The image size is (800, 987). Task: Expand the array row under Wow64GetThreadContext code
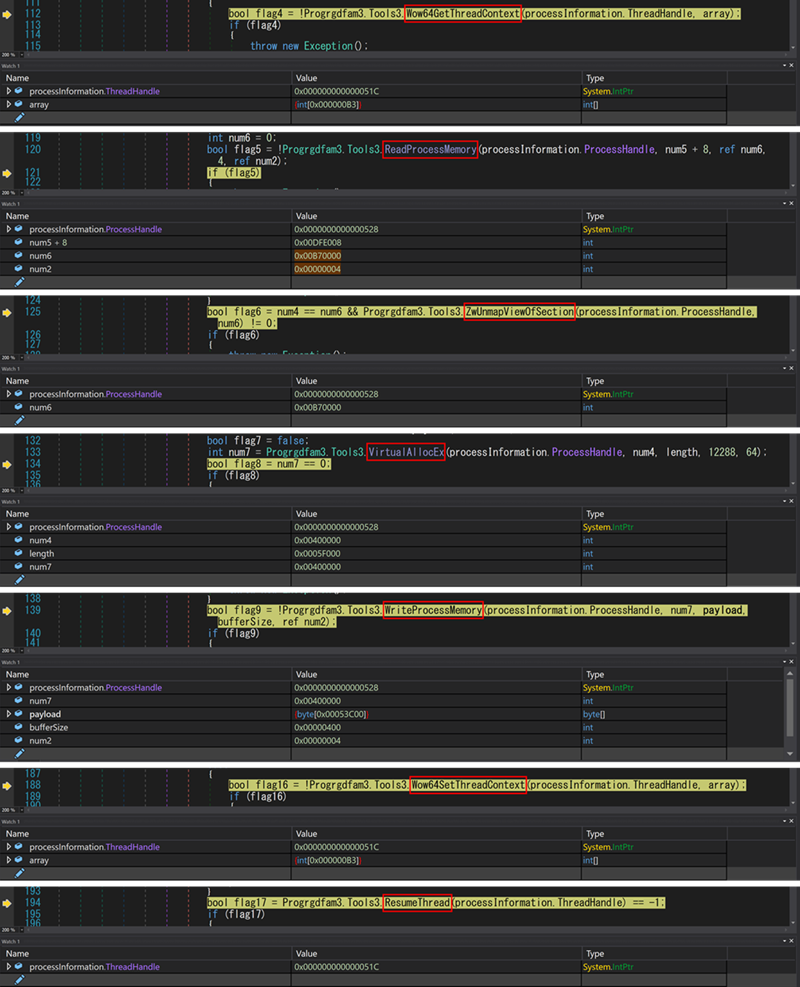point(9,104)
